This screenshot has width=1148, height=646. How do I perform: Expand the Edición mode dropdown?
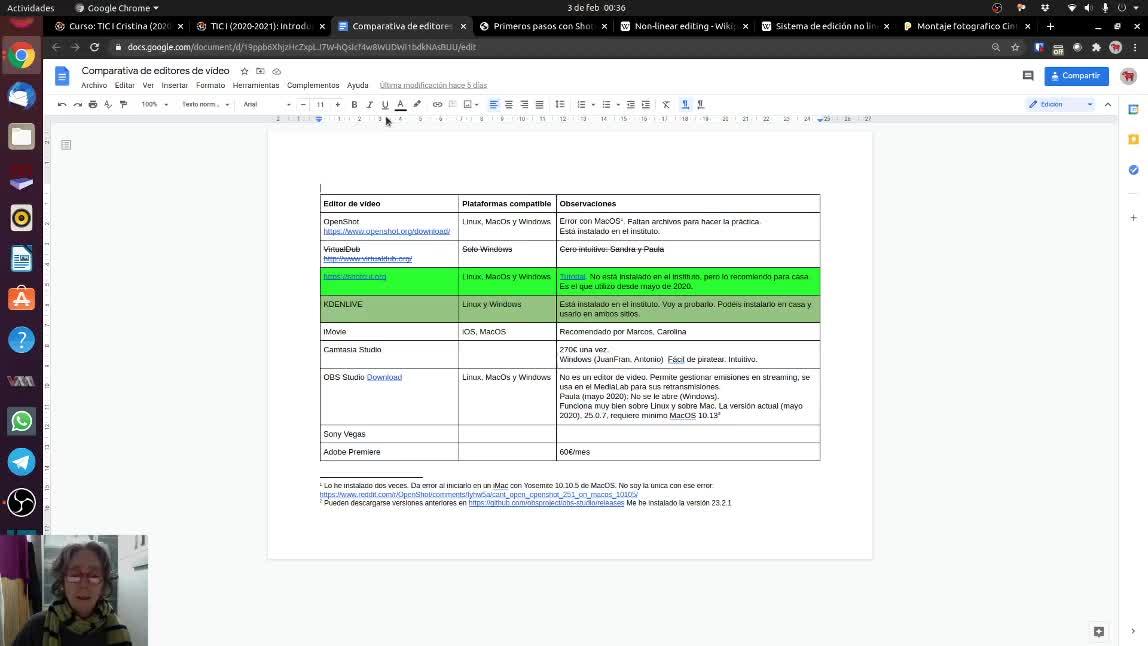pyautogui.click(x=1061, y=104)
